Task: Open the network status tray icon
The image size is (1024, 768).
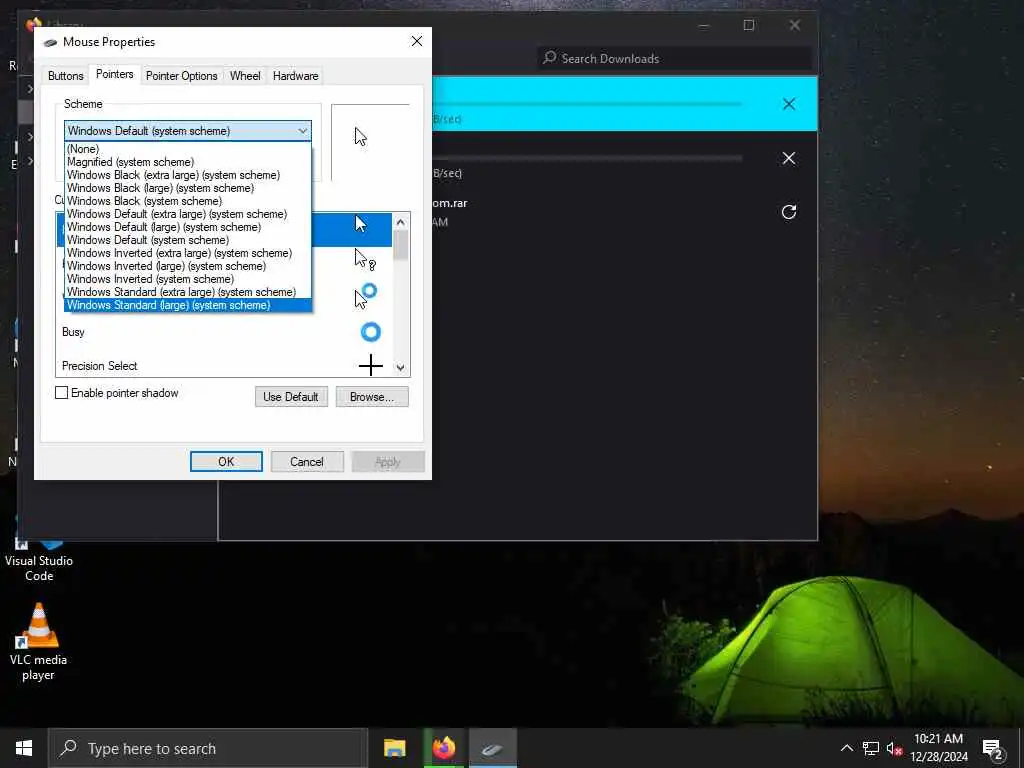Action: coord(871,748)
